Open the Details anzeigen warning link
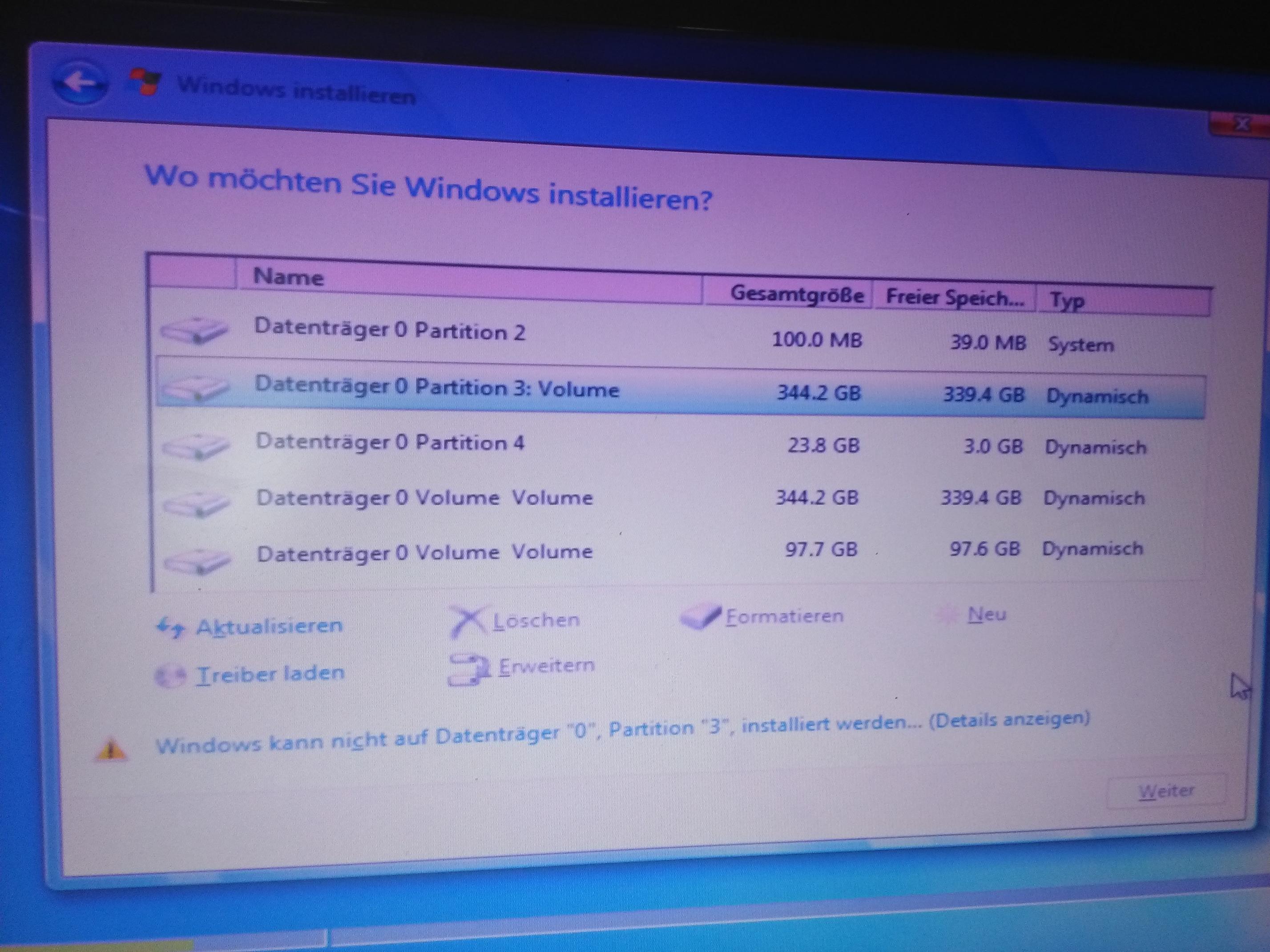 pyautogui.click(x=1009, y=719)
